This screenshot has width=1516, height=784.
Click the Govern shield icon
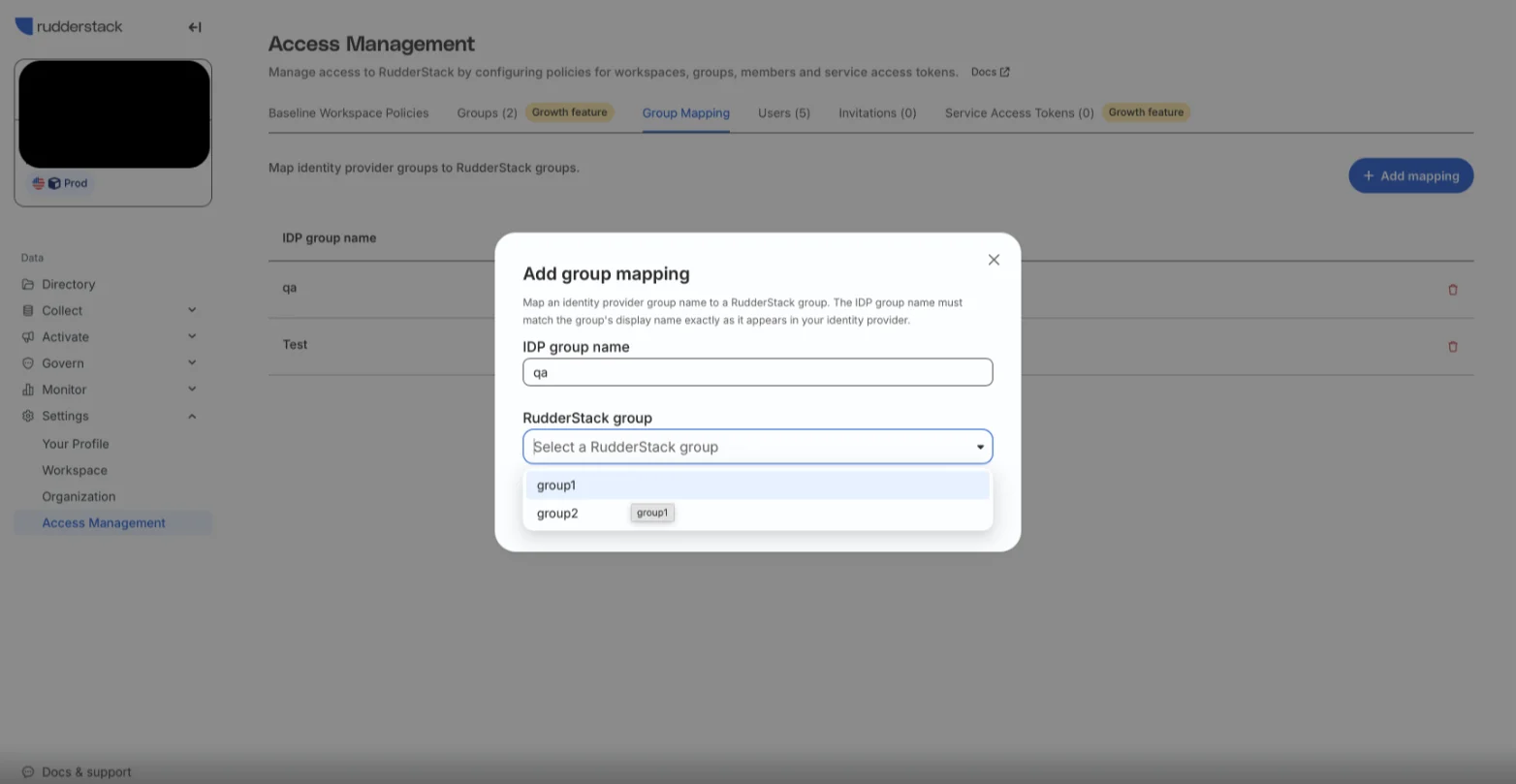(x=28, y=363)
